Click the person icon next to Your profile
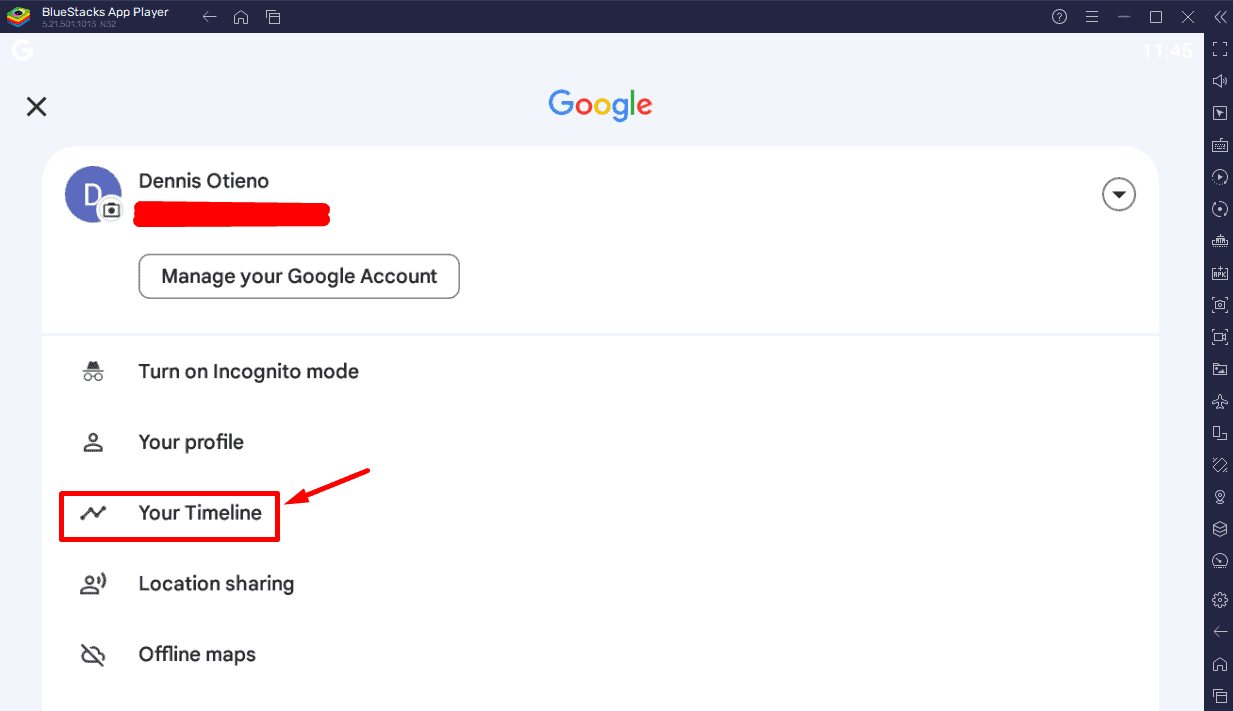1233x711 pixels. [93, 442]
